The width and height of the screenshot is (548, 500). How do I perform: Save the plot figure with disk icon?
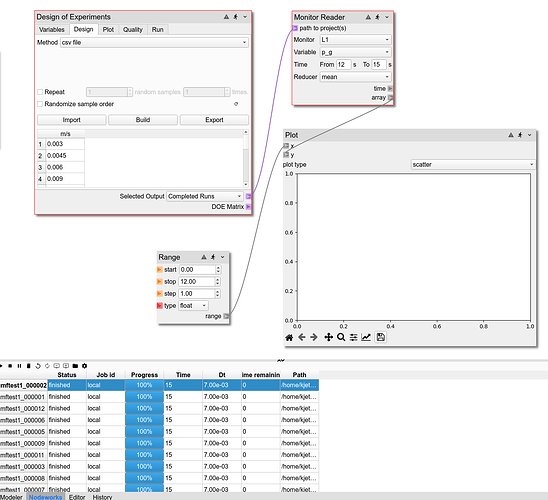click(381, 337)
